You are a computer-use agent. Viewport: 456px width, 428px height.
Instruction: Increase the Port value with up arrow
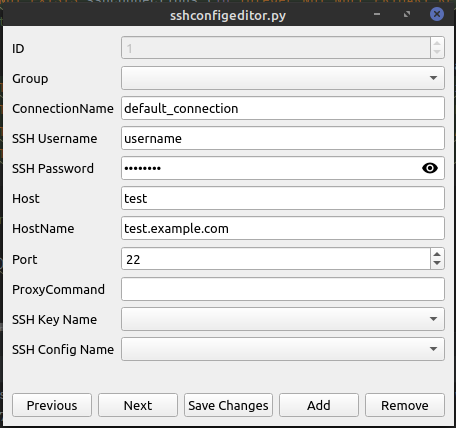pos(437,254)
